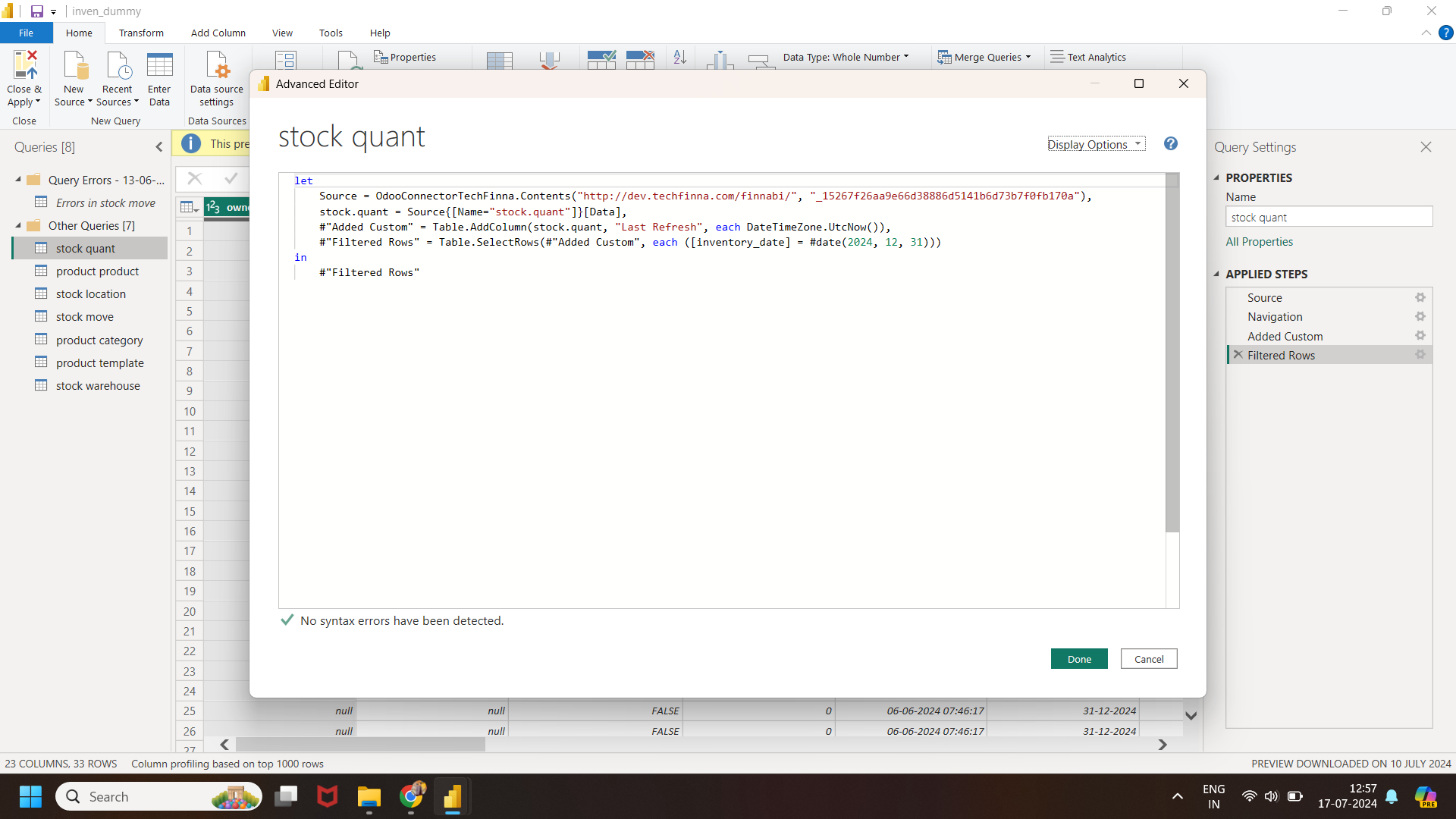Click the query Name input field
Image resolution: width=1456 pixels, height=819 pixels.
(x=1329, y=217)
